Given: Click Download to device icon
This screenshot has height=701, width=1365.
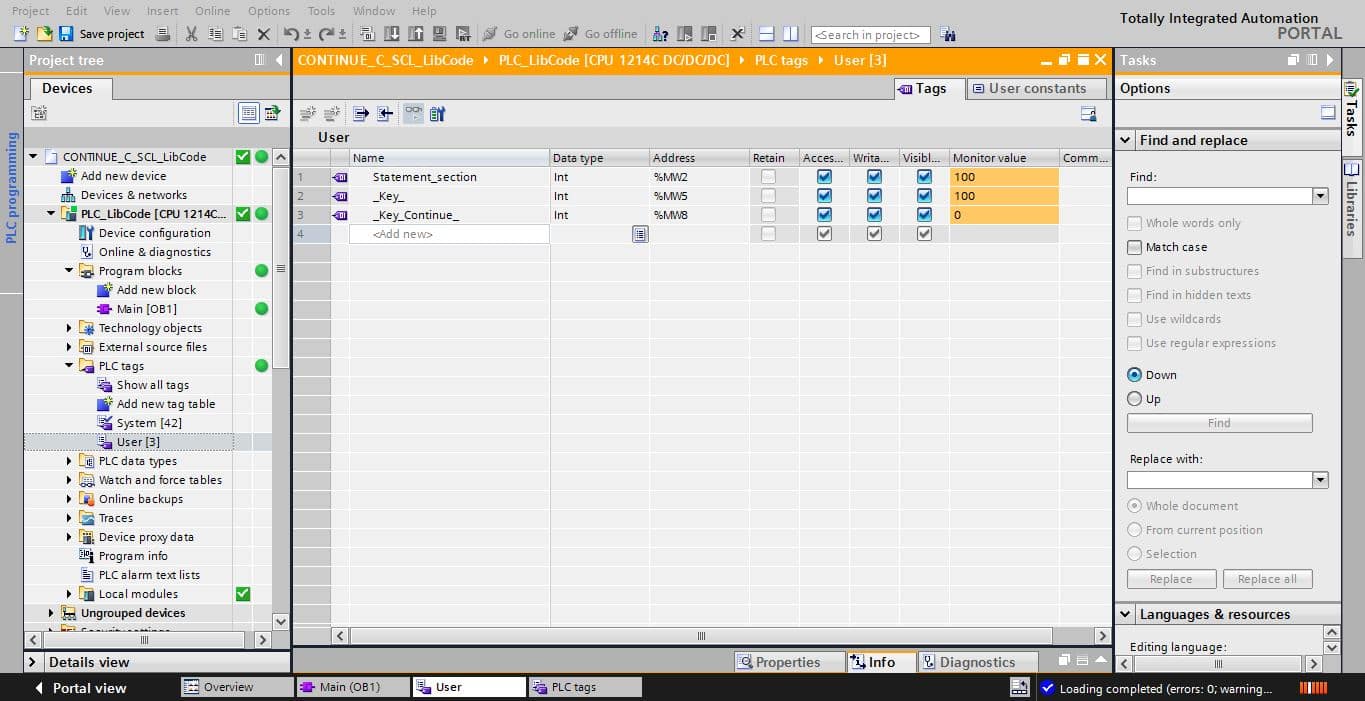Looking at the screenshot, I should point(392,34).
